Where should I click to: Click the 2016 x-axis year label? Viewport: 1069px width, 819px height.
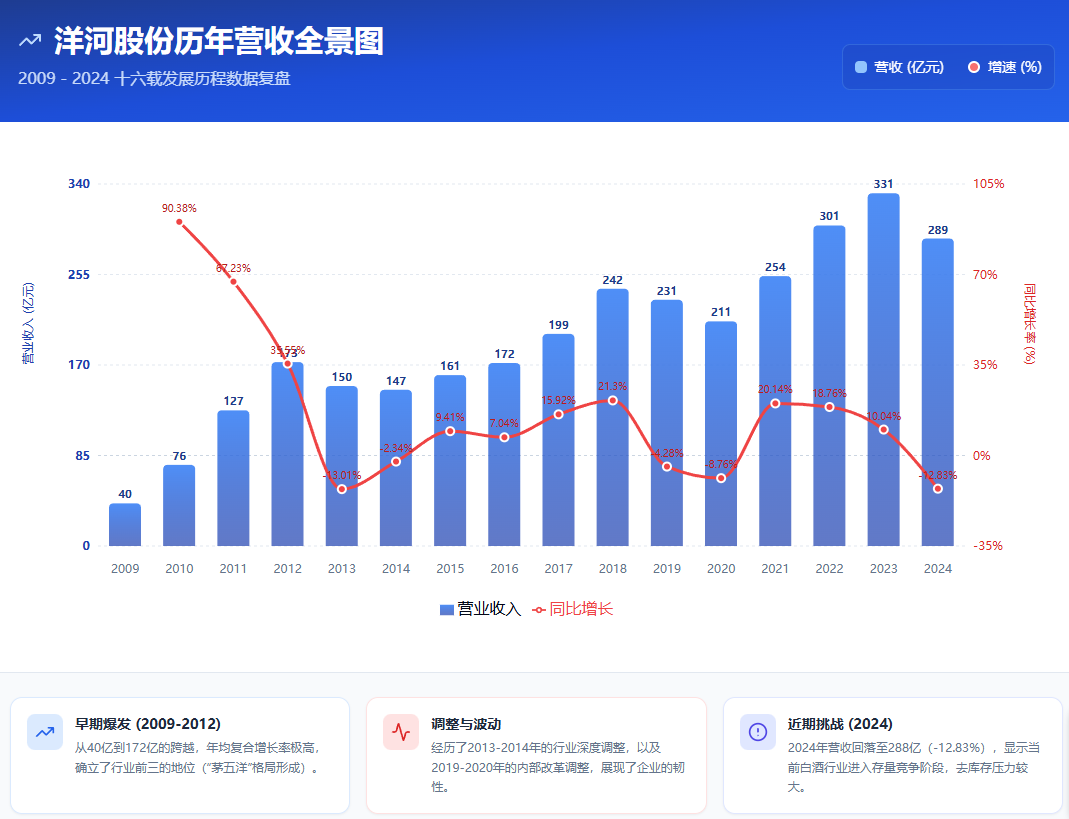[504, 568]
